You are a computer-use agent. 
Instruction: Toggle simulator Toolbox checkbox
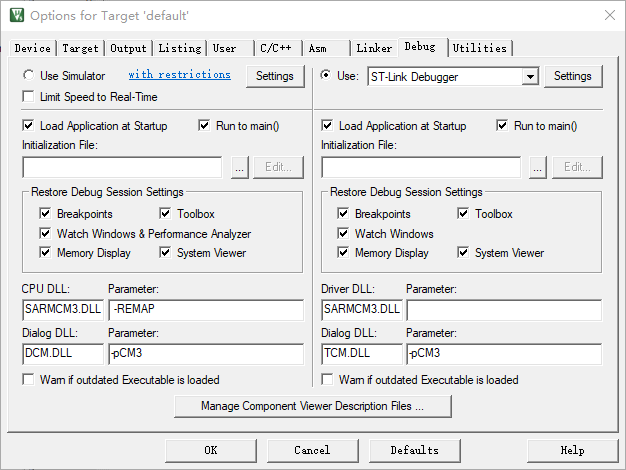coord(165,213)
